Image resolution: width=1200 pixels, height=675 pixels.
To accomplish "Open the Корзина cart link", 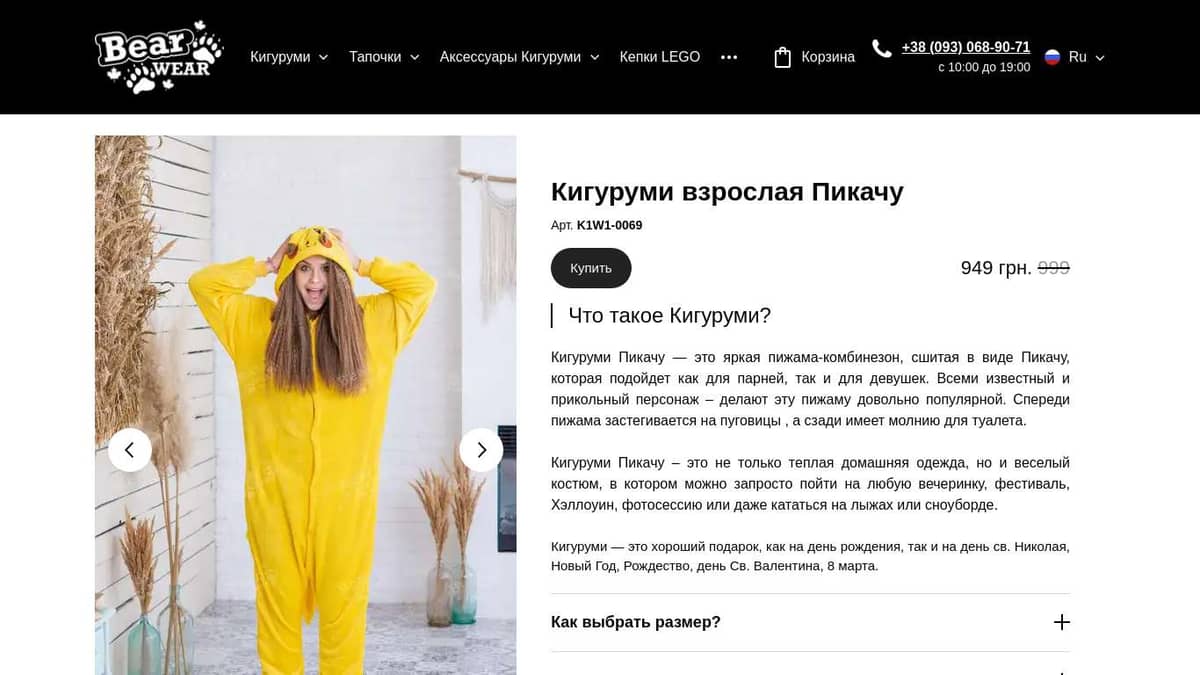I will [x=828, y=57].
